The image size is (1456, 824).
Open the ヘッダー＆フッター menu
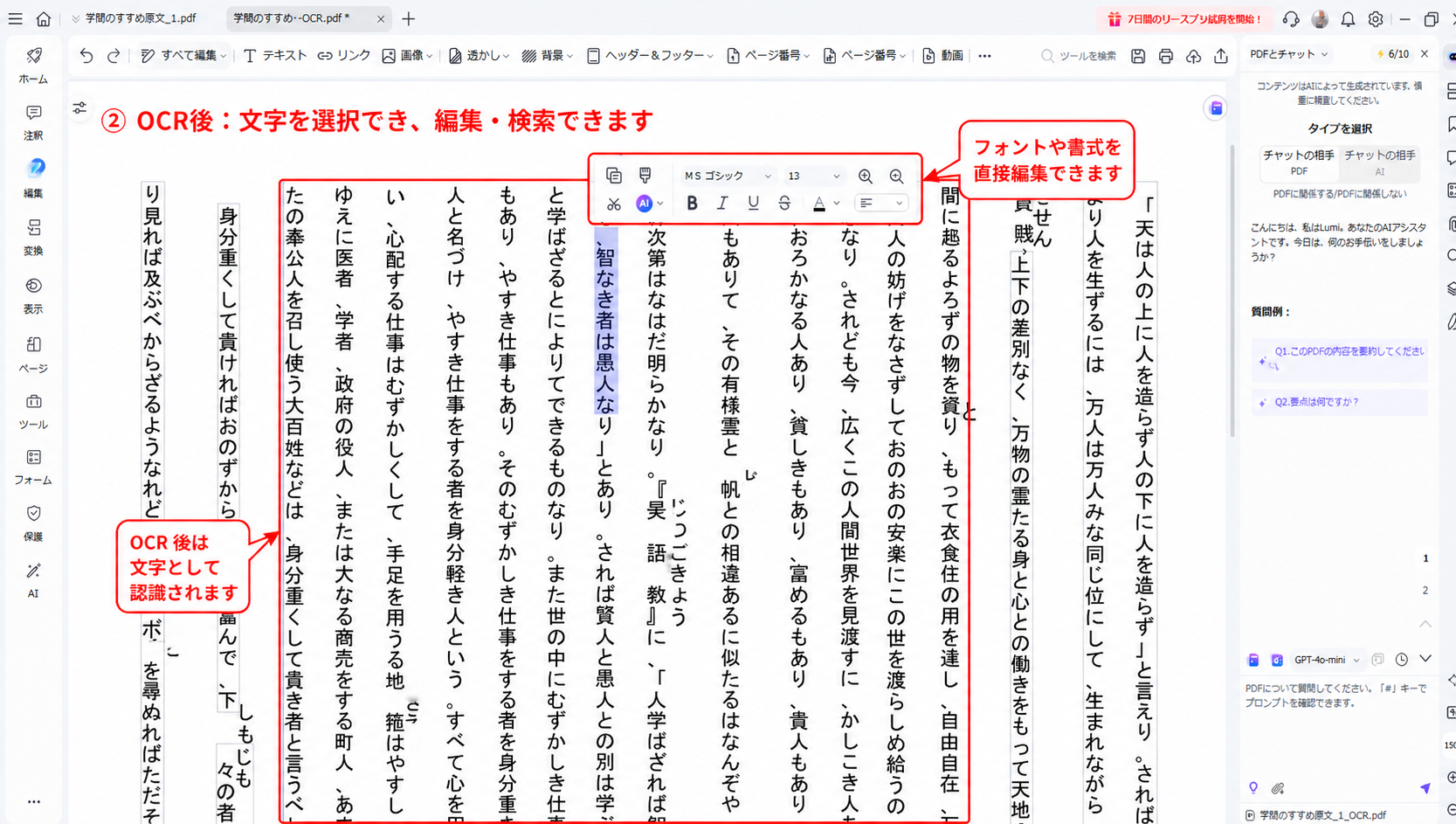[650, 56]
